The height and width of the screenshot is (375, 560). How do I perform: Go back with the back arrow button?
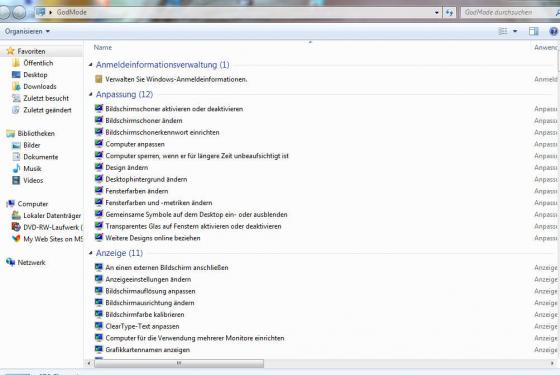point(5,12)
